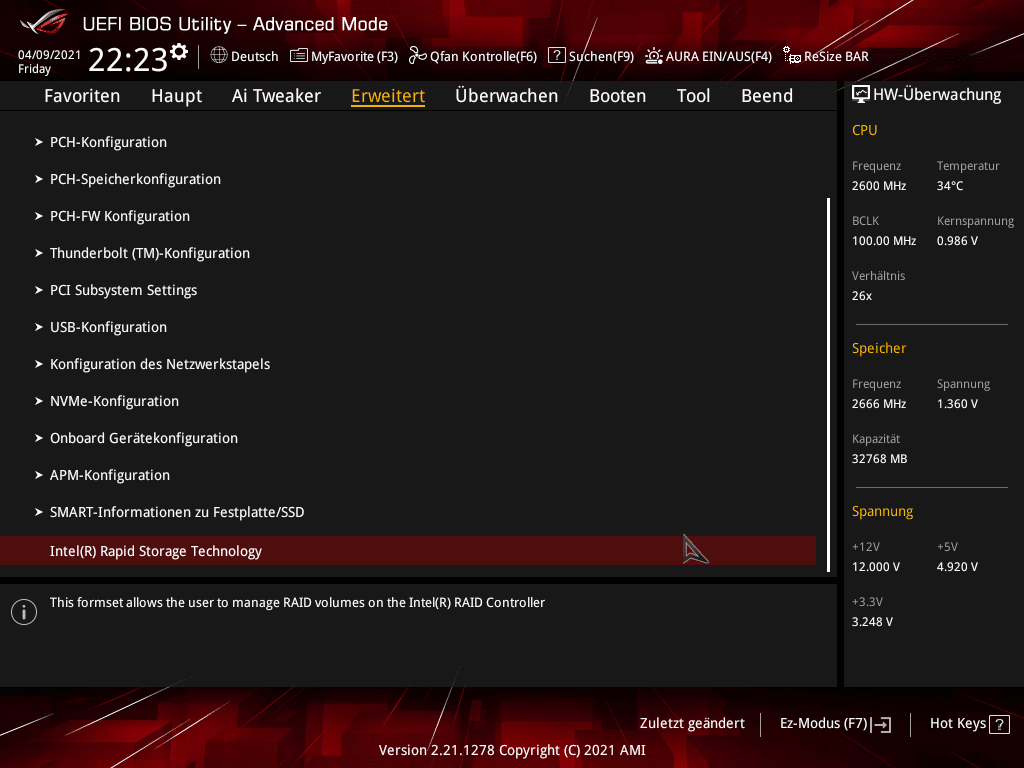The image size is (1024, 768).
Task: Click the Suchen question mark icon
Action: [556, 56]
